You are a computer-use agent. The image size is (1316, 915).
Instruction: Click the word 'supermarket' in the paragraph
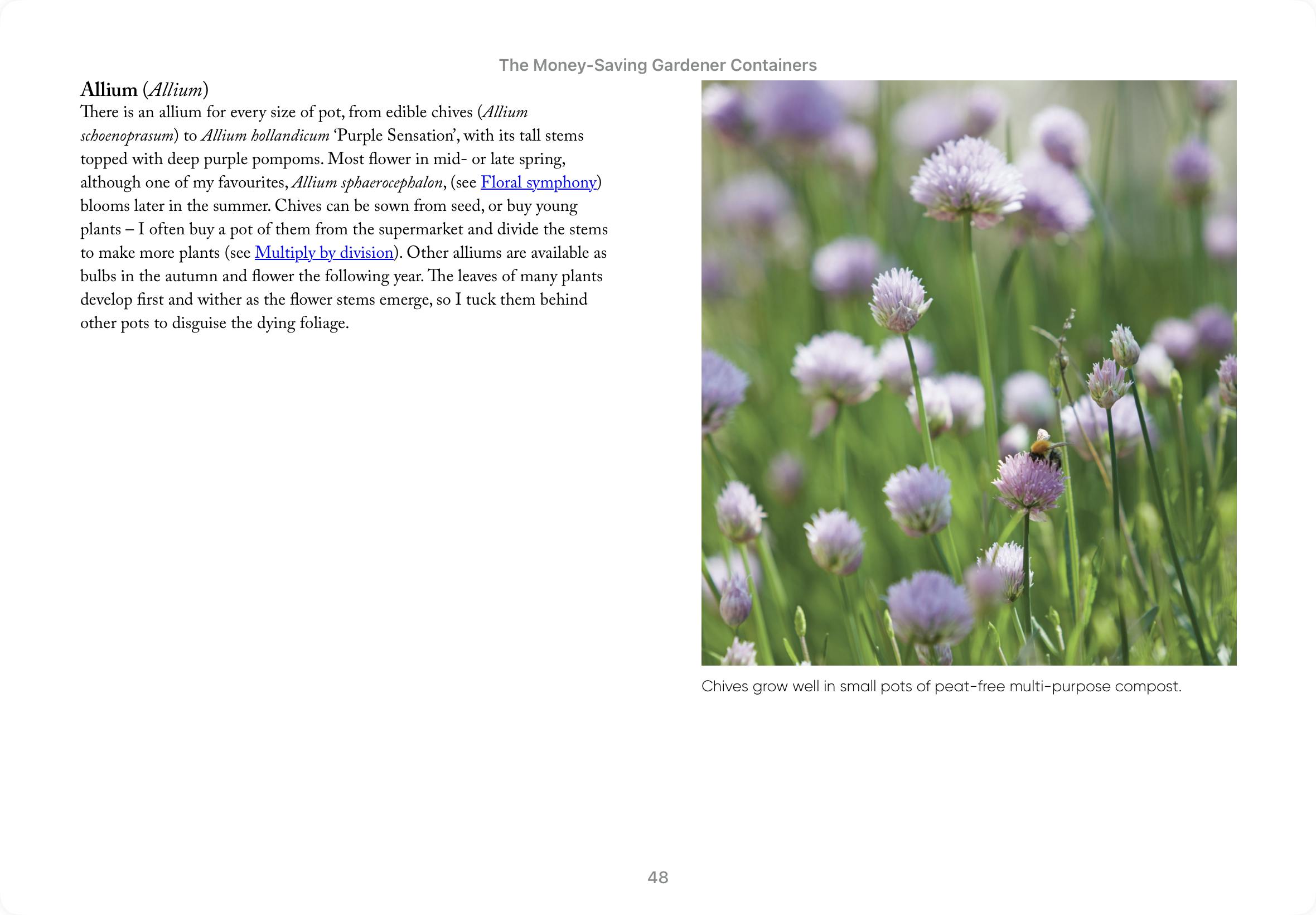(420, 229)
